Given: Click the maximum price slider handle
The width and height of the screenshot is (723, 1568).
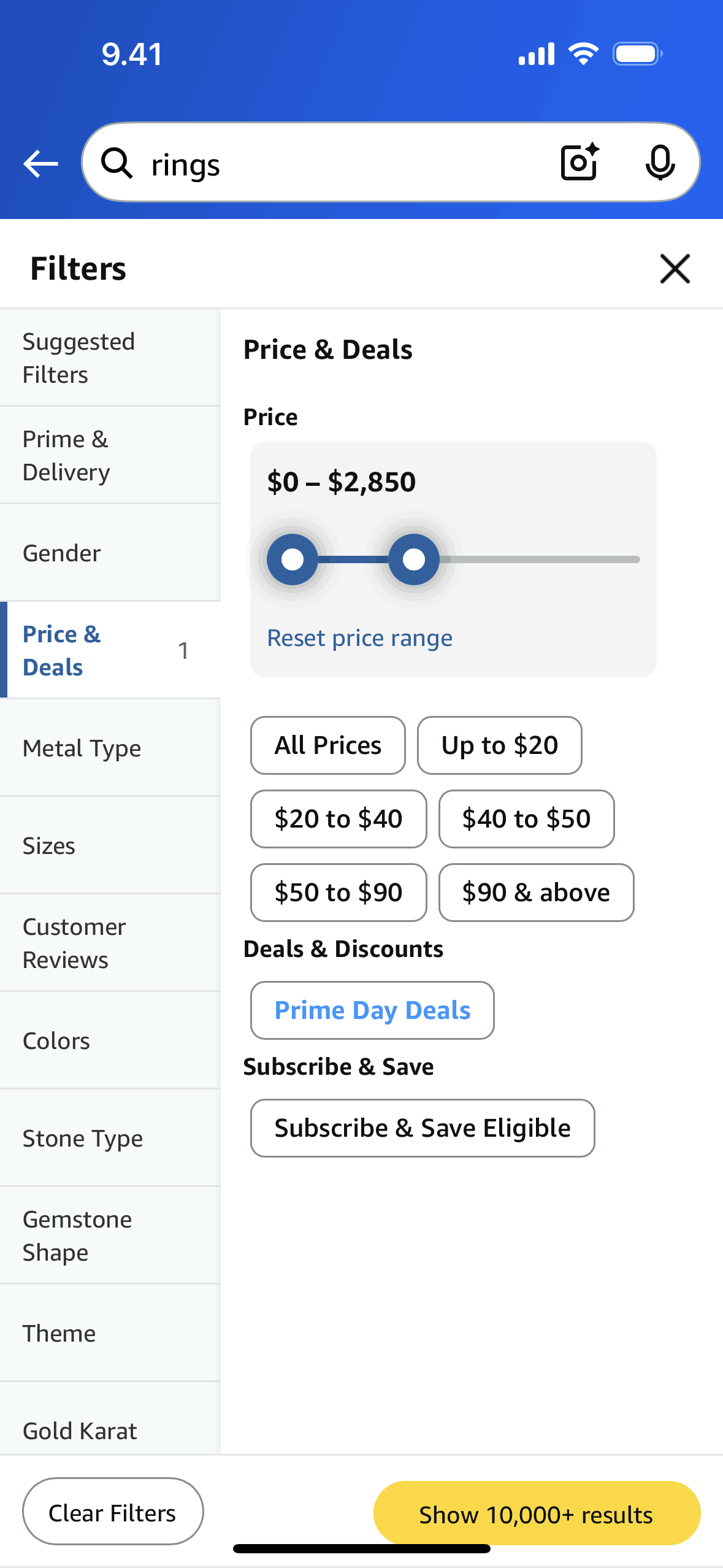Looking at the screenshot, I should click(x=414, y=559).
